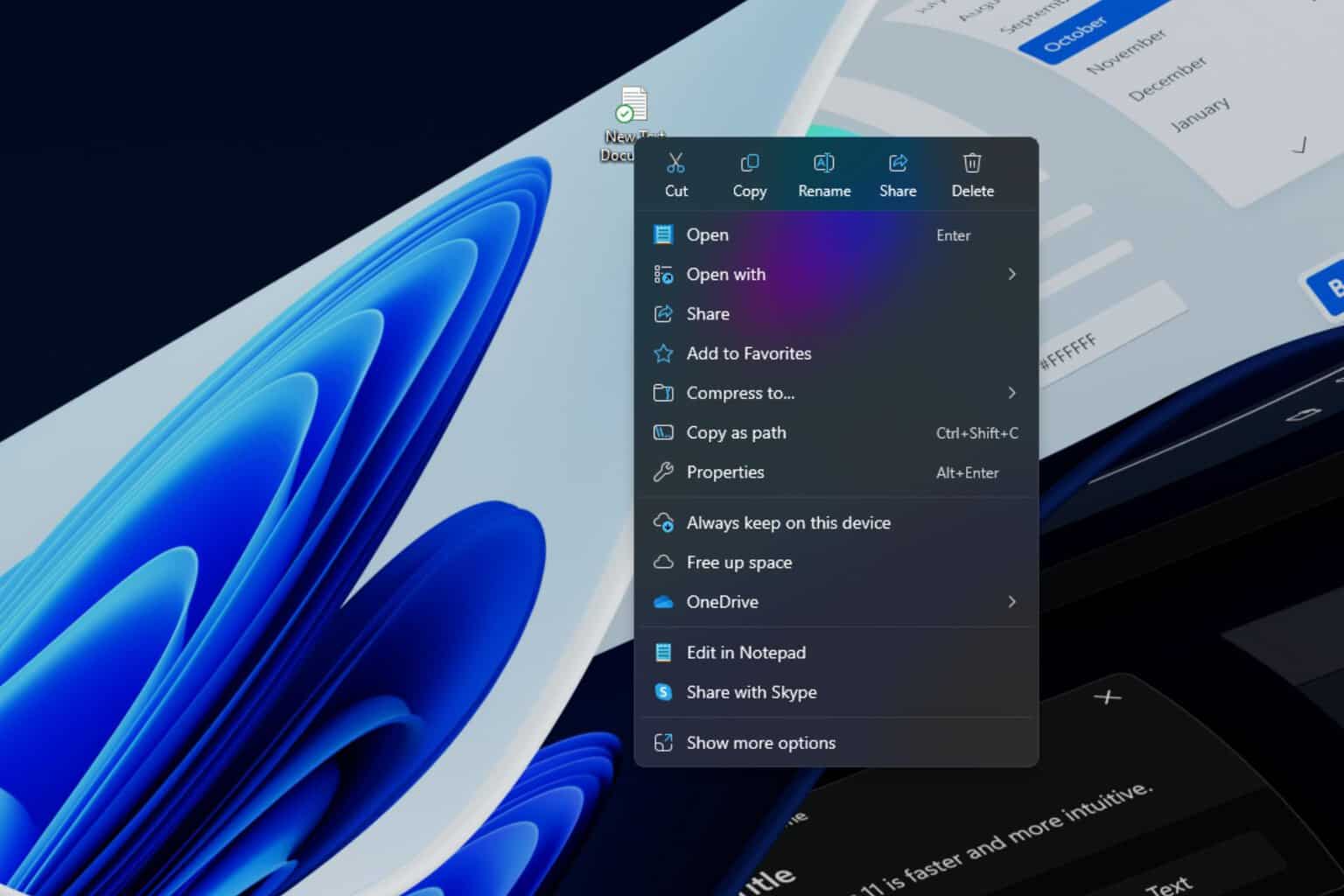Open Properties from the context menu
Screen dimensions: 1344x896
click(724, 472)
